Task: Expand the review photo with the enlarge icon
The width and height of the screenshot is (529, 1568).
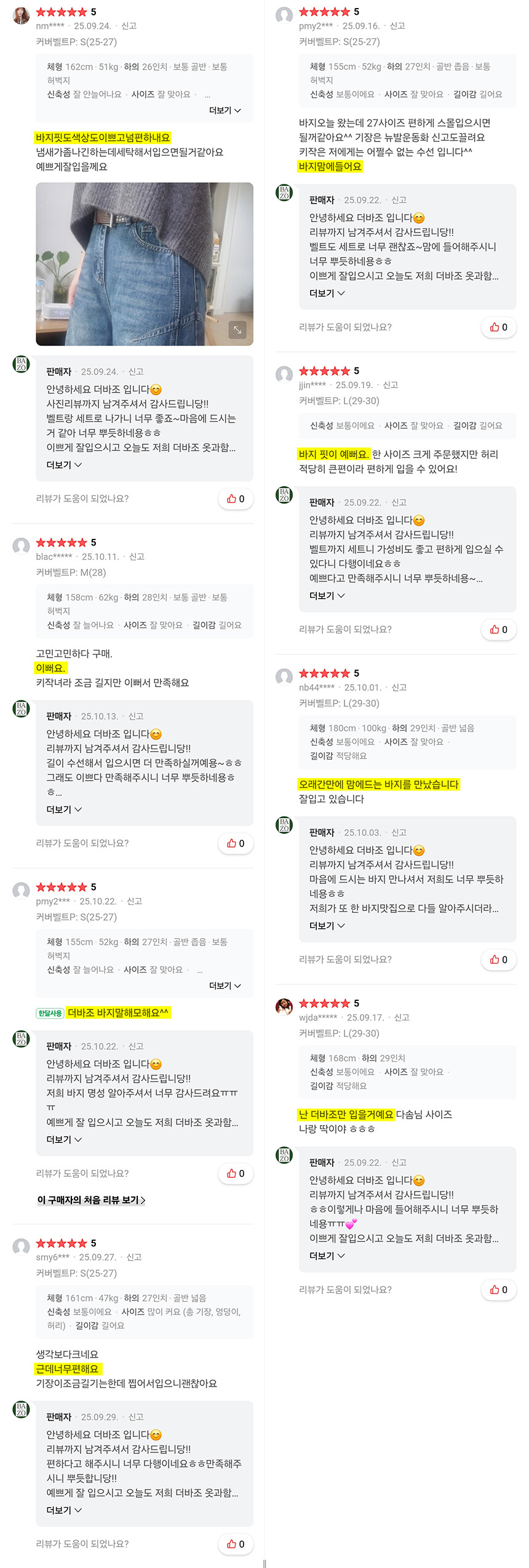Action: pyautogui.click(x=237, y=330)
